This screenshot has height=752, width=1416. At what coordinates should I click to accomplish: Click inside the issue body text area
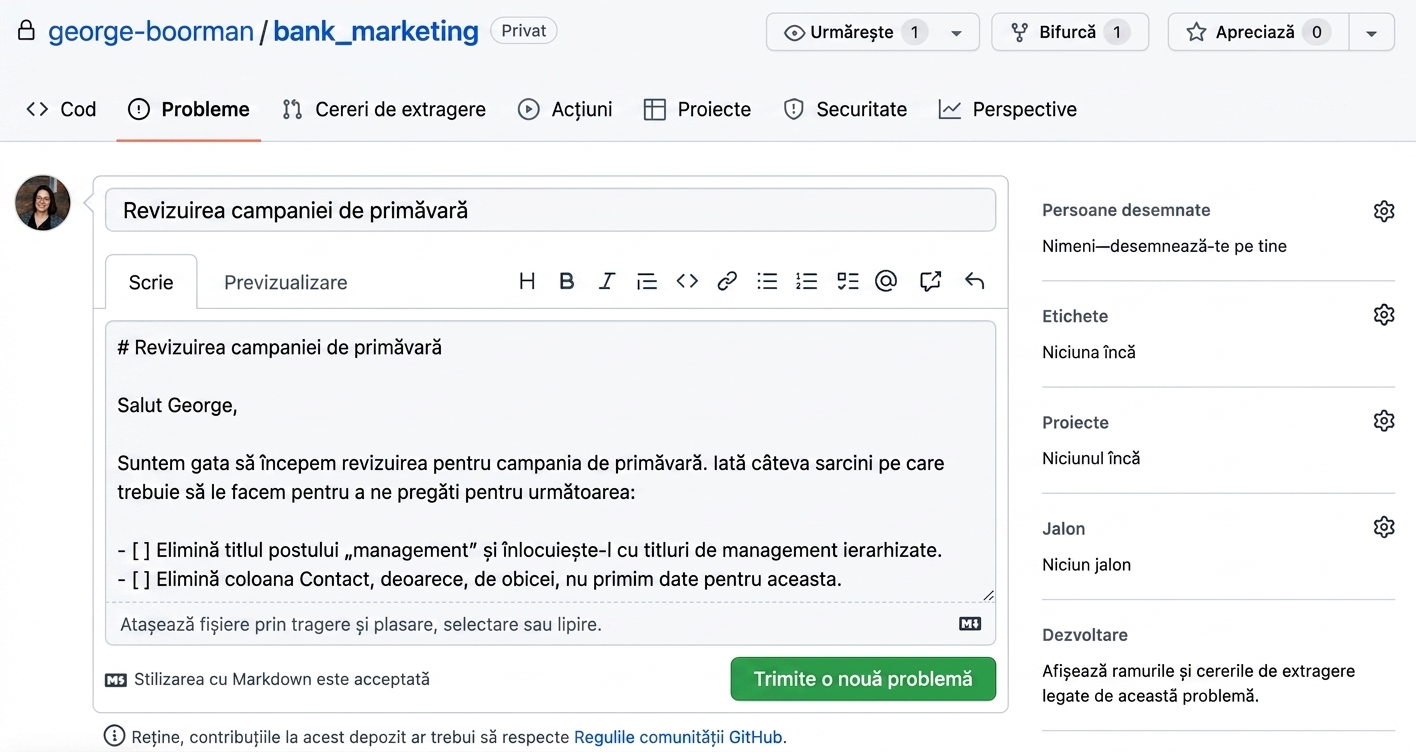(x=550, y=462)
